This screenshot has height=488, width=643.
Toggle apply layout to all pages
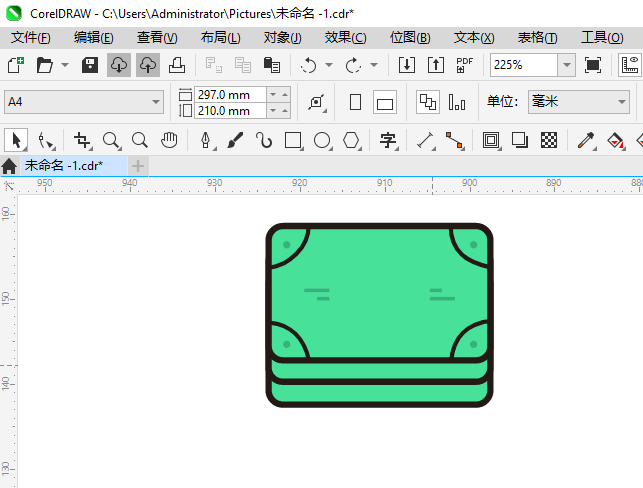(x=428, y=102)
